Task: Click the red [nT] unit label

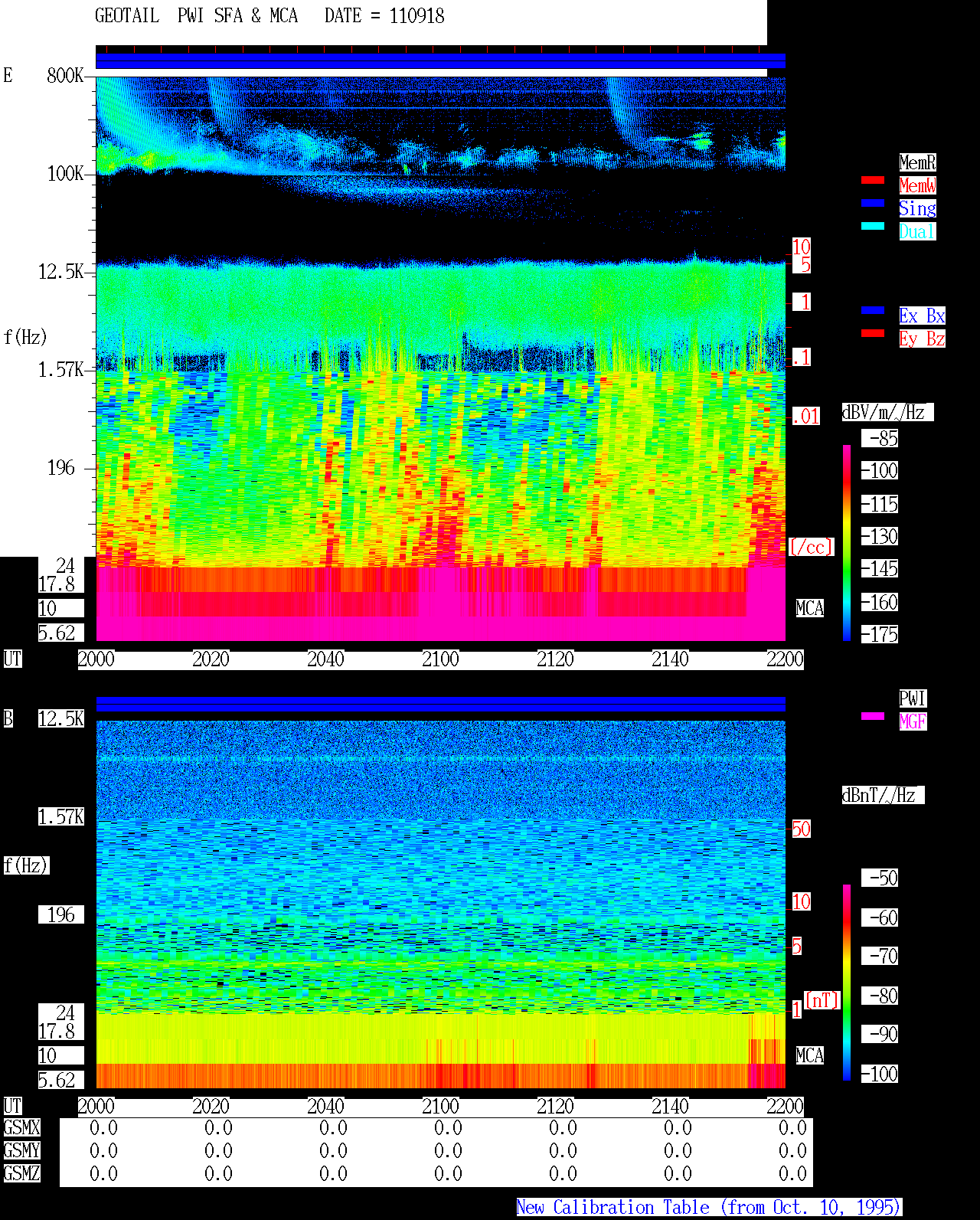Action: (822, 1000)
